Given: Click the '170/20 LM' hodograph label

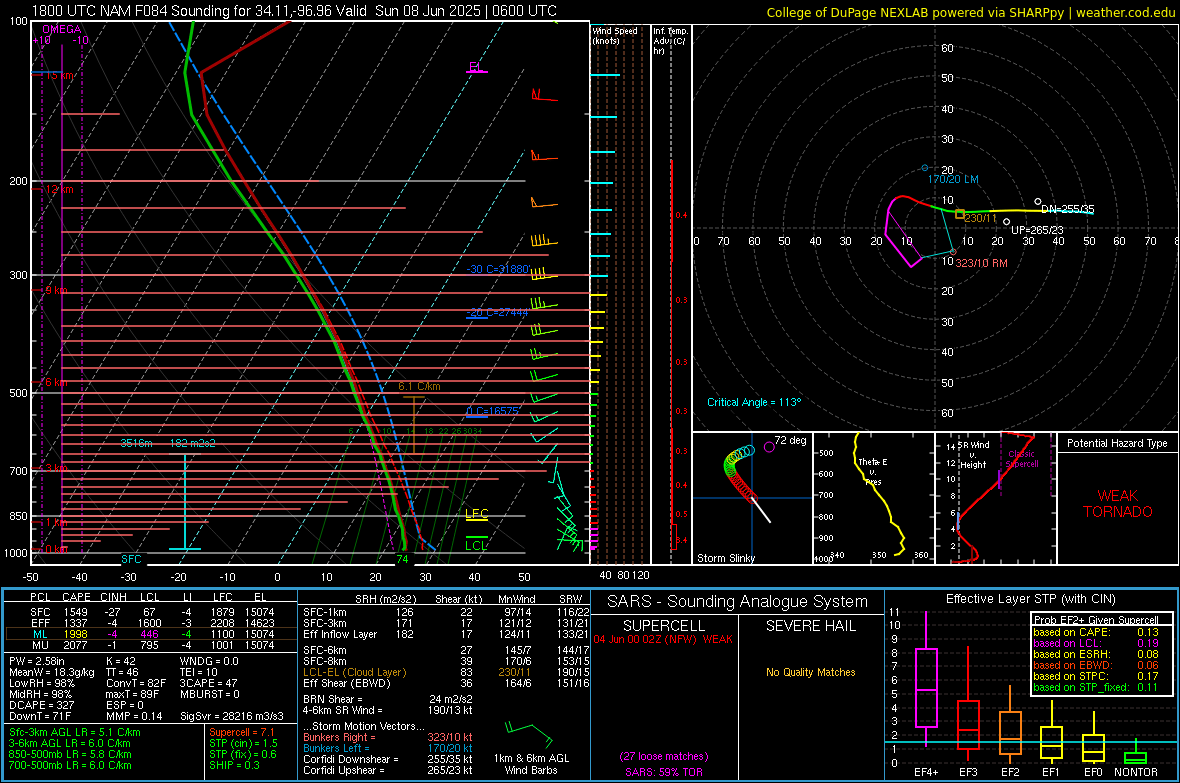Looking at the screenshot, I should coord(953,179).
